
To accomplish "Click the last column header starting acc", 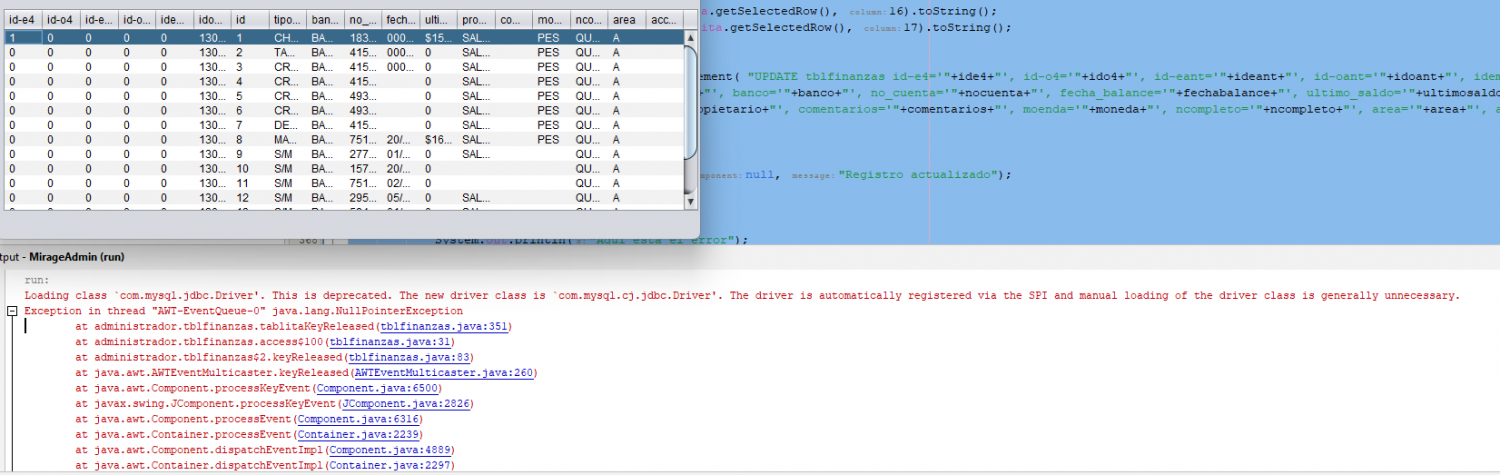I will pyautogui.click(x=665, y=20).
